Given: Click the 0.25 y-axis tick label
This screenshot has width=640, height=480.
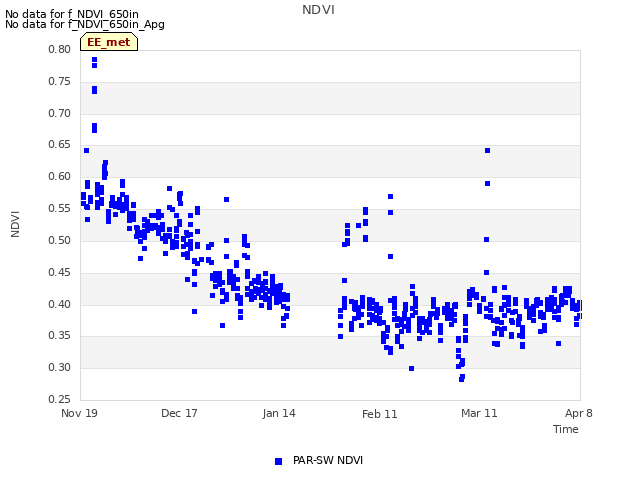Looking at the screenshot, I should point(59,399).
